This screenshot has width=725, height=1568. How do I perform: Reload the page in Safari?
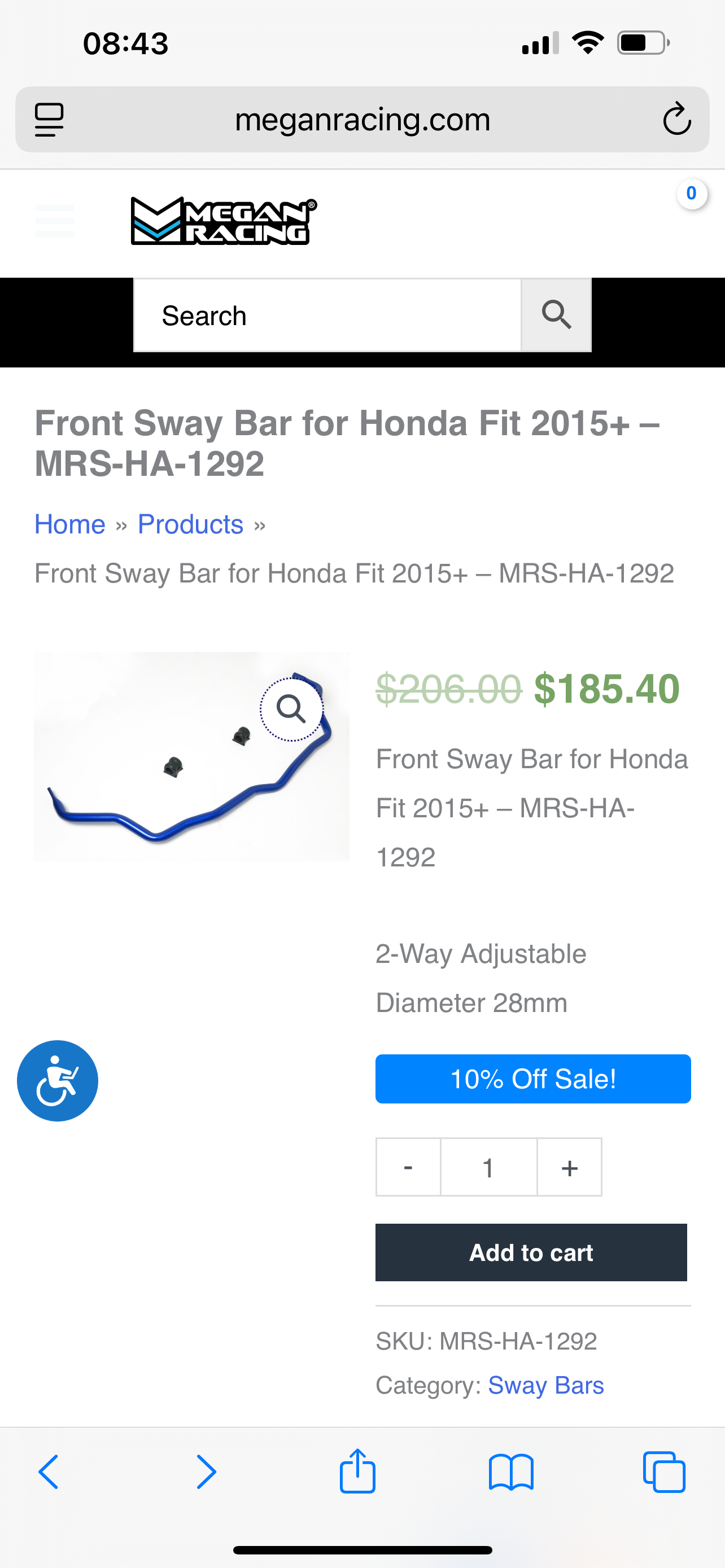[x=676, y=119]
